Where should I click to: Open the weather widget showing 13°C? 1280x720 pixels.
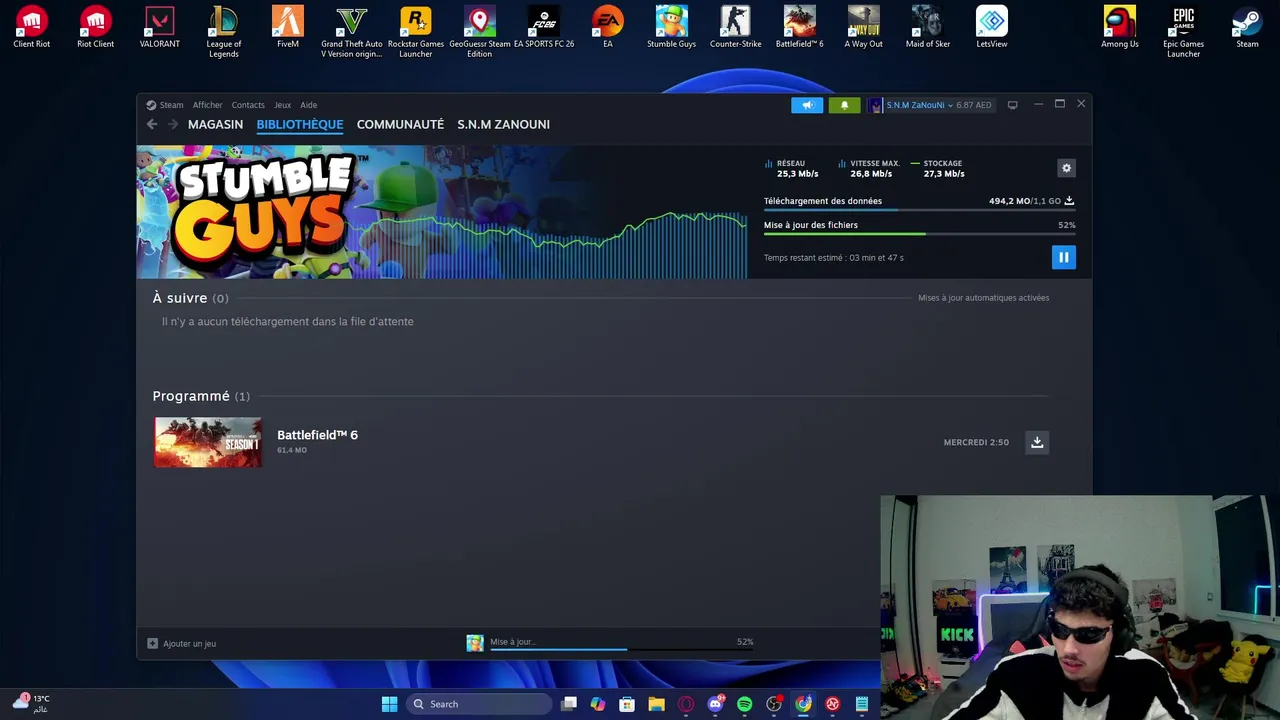click(x=32, y=703)
